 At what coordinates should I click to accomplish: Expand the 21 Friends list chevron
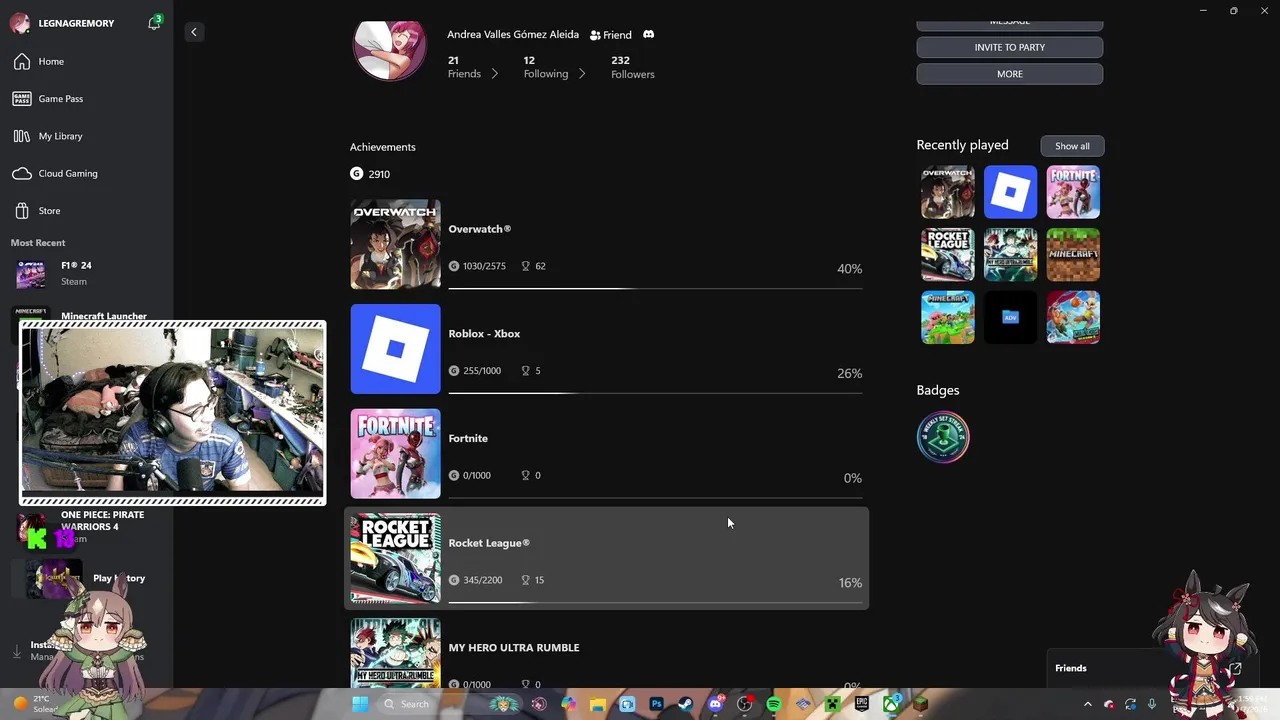(494, 74)
